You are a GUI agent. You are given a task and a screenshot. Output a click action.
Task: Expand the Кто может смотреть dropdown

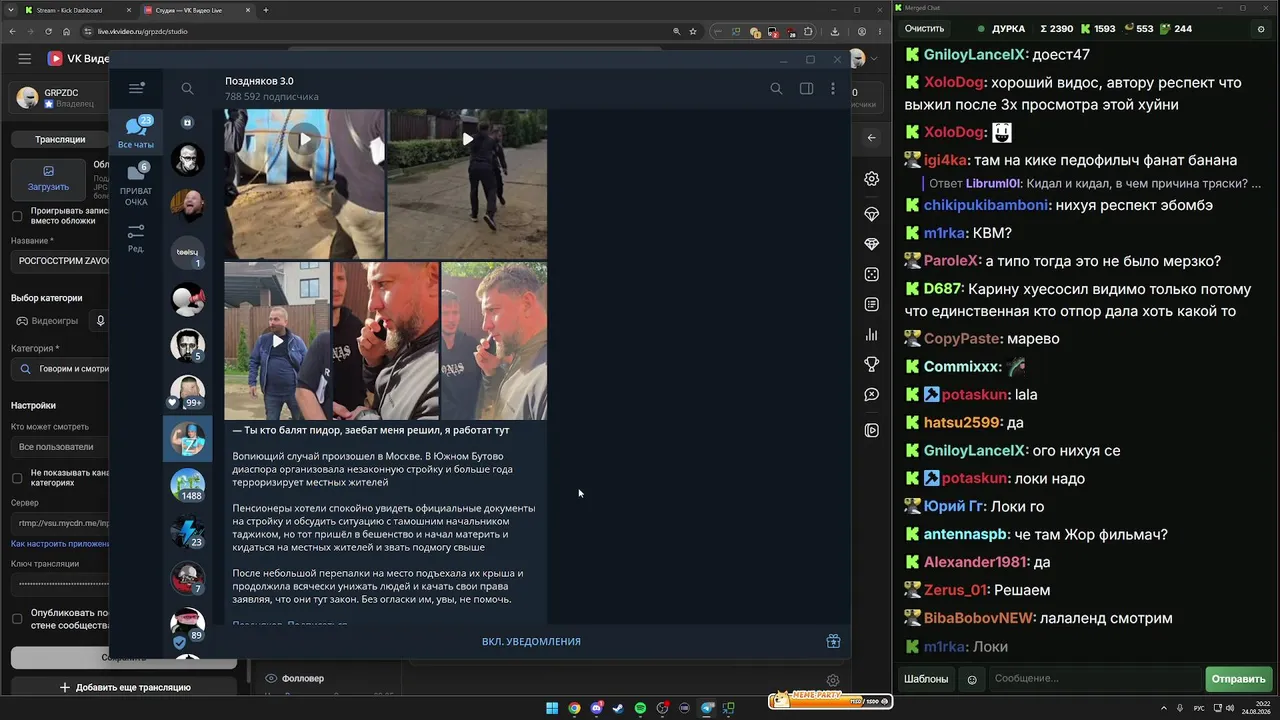click(62, 447)
